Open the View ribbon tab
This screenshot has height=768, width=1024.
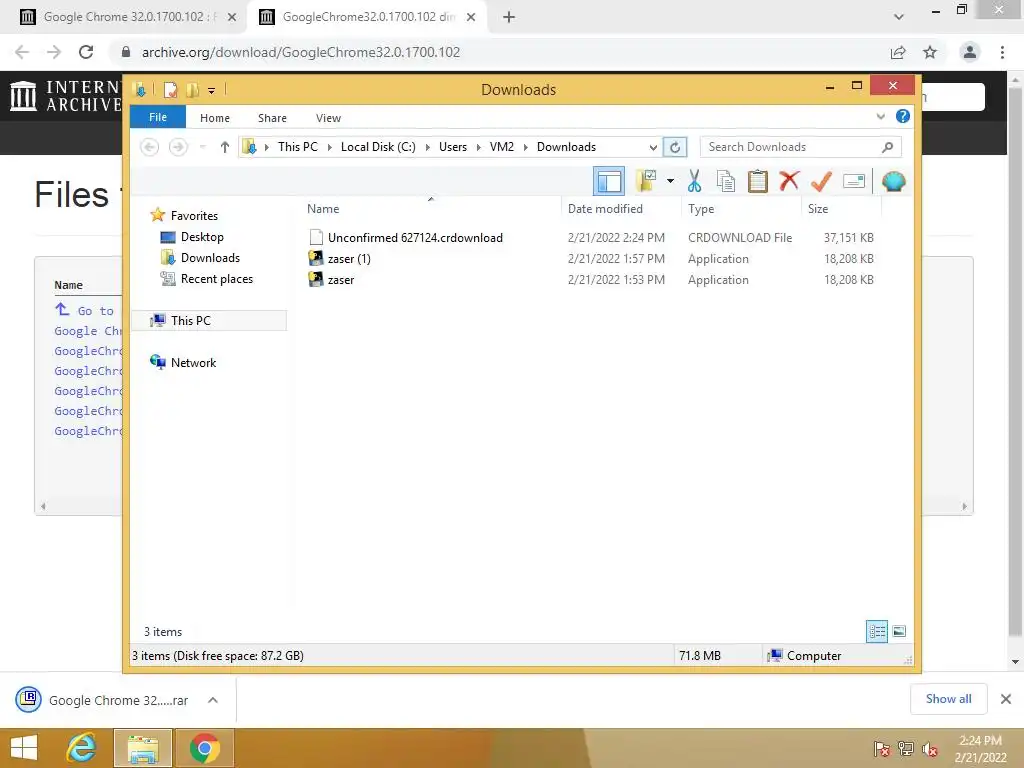click(x=328, y=118)
